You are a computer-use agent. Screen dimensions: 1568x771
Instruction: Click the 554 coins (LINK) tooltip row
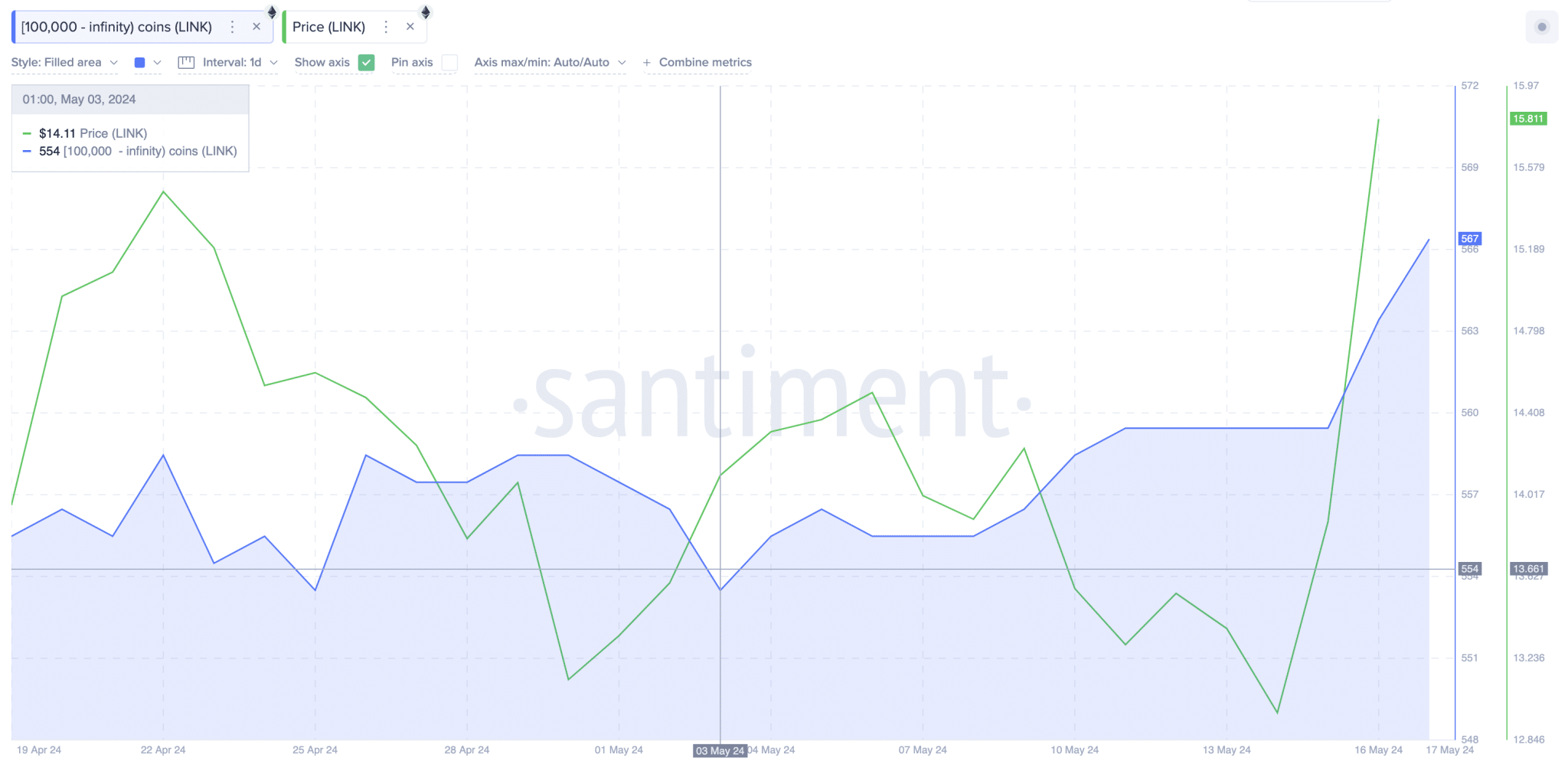click(x=130, y=152)
